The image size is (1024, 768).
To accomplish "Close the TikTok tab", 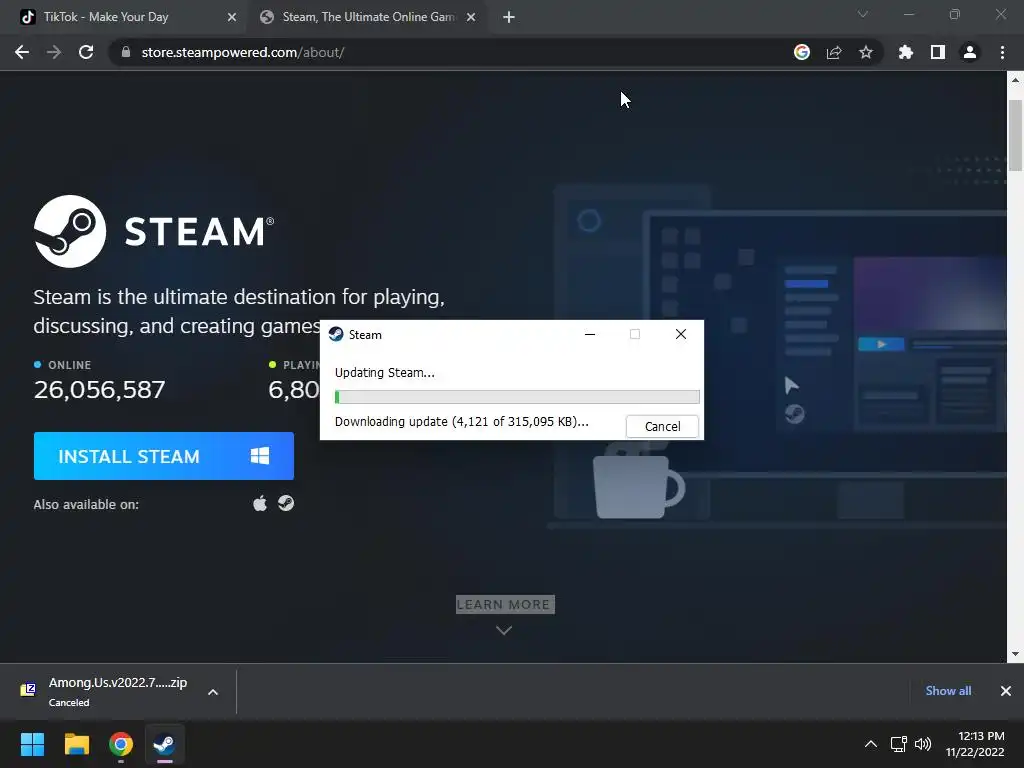I will point(232,18).
